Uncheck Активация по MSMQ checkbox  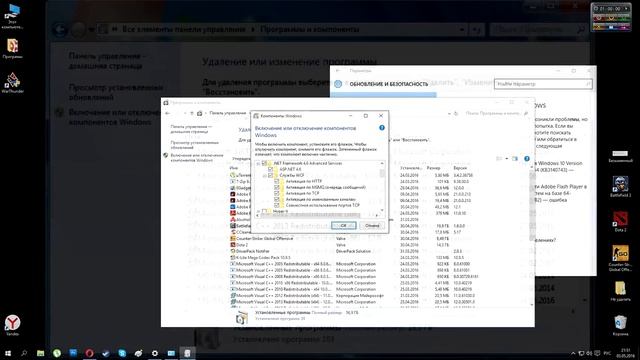click(276, 187)
